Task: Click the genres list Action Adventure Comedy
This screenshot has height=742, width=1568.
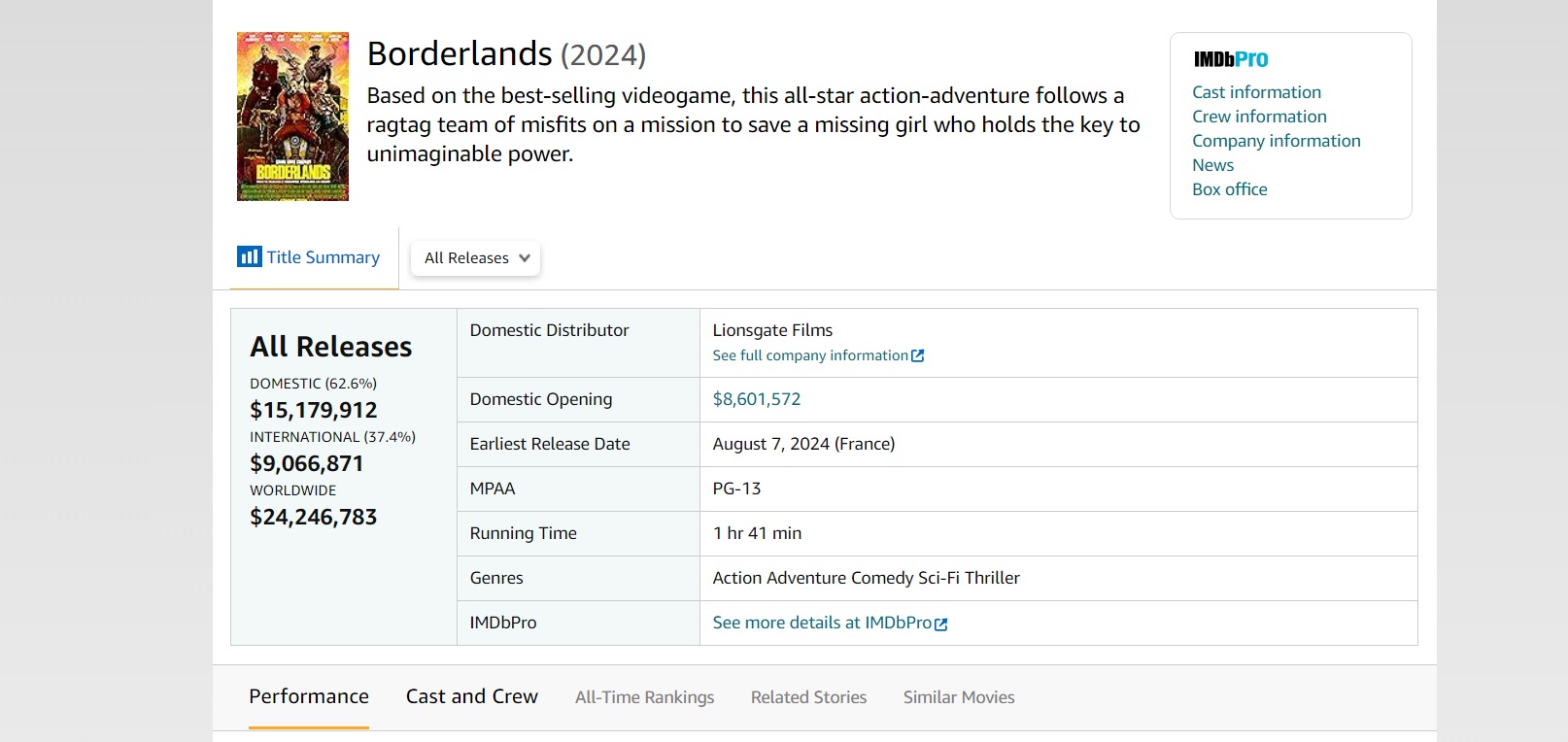Action: coord(867,578)
